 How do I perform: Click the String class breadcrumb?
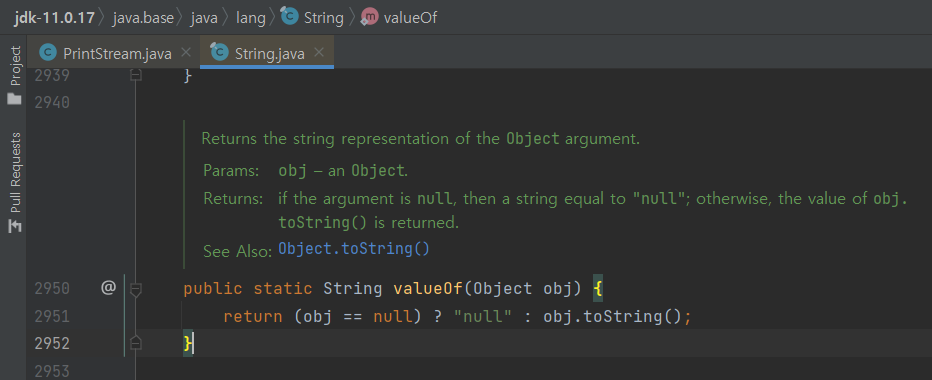pyautogui.click(x=323, y=18)
